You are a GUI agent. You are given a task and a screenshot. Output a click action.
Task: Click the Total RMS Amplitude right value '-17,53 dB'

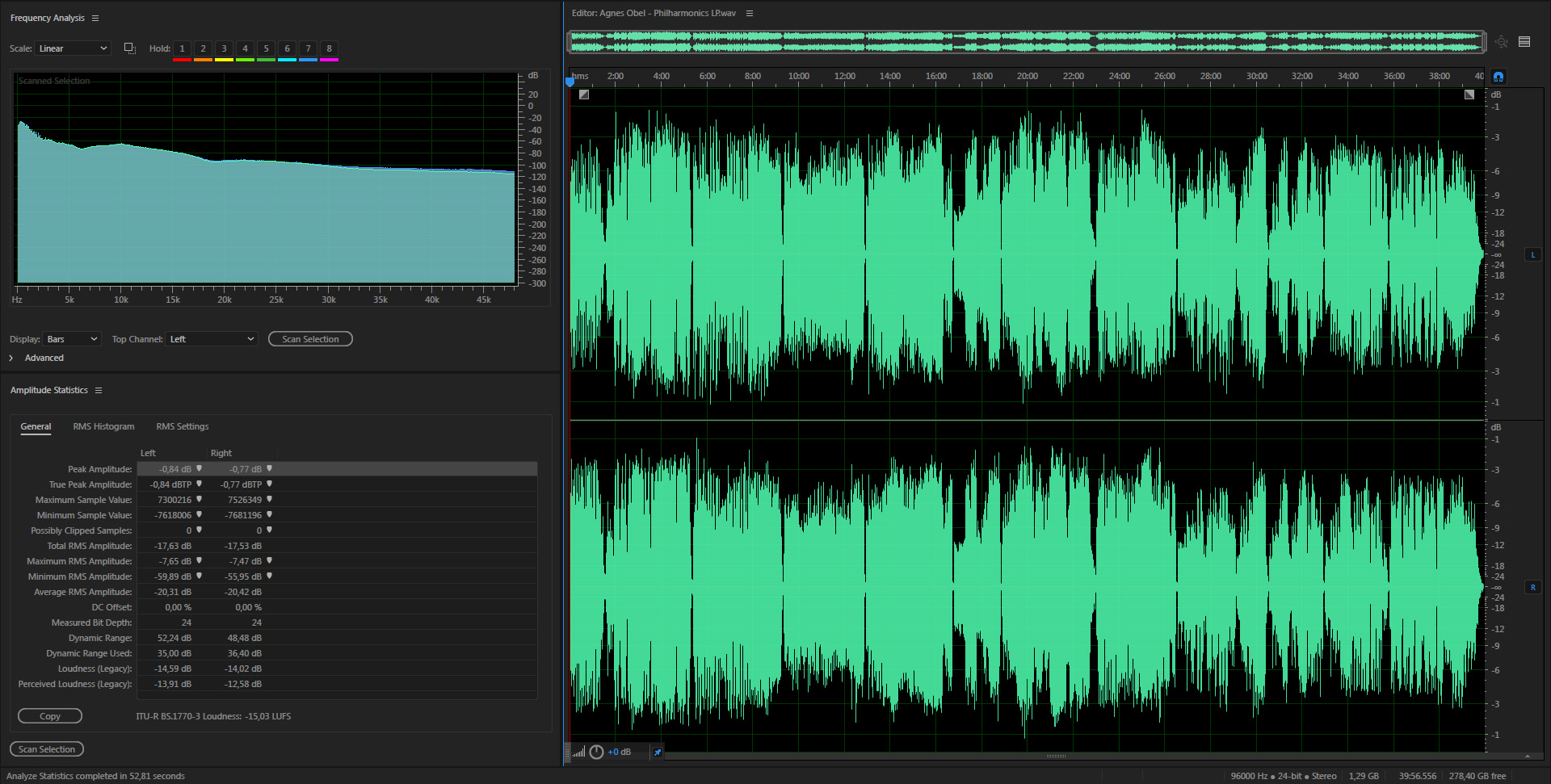tap(243, 546)
